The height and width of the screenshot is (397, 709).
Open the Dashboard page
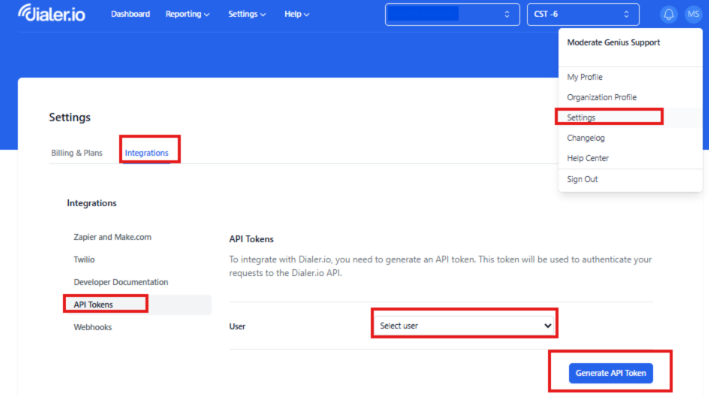[130, 14]
